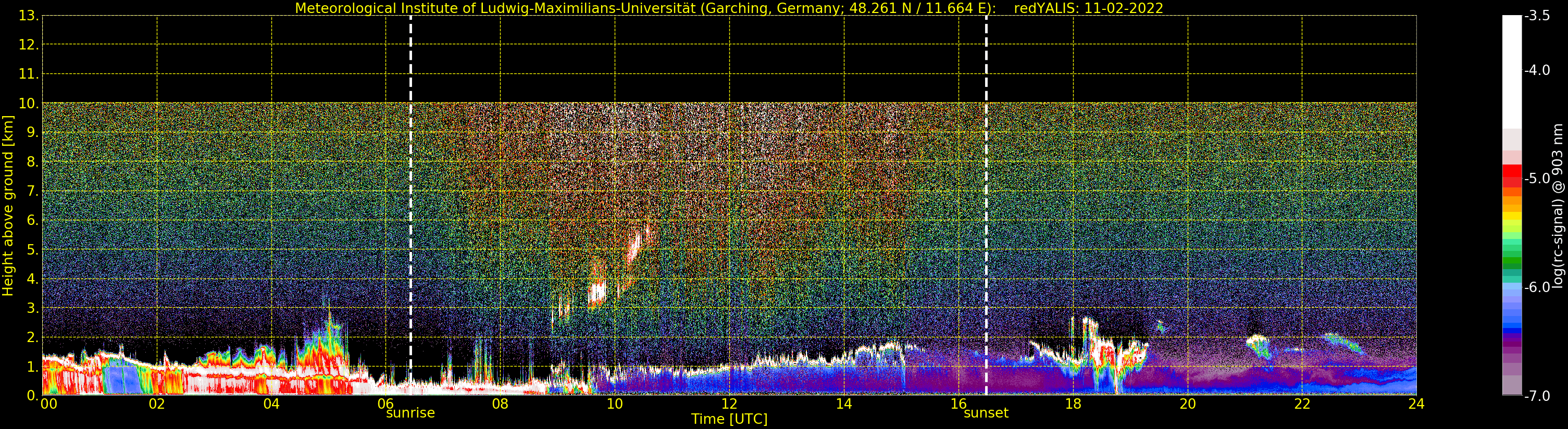The image size is (1568, 429).
Task: Click time axis tick label '10'
Action: (615, 404)
